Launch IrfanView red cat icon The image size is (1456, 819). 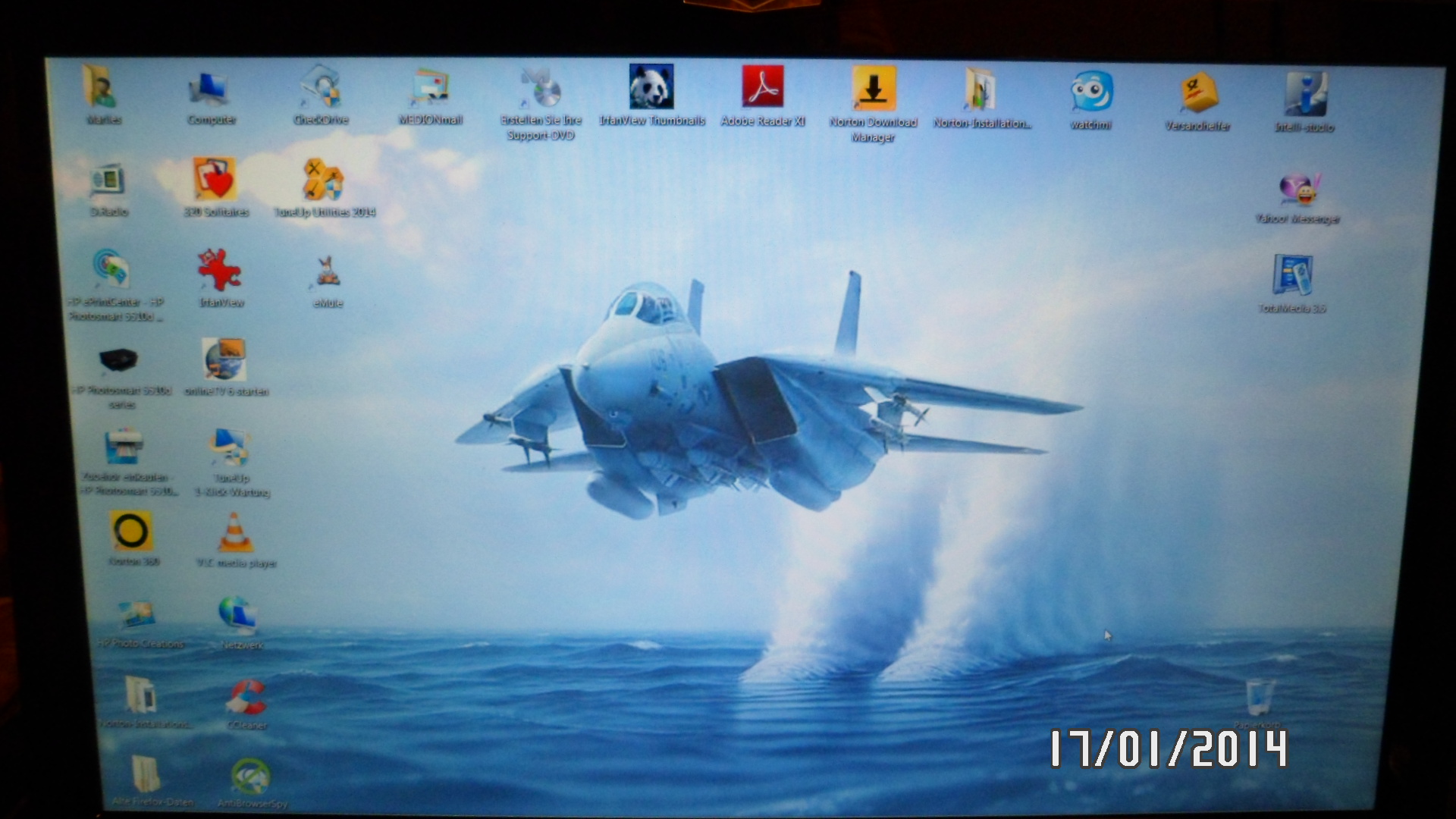click(221, 278)
